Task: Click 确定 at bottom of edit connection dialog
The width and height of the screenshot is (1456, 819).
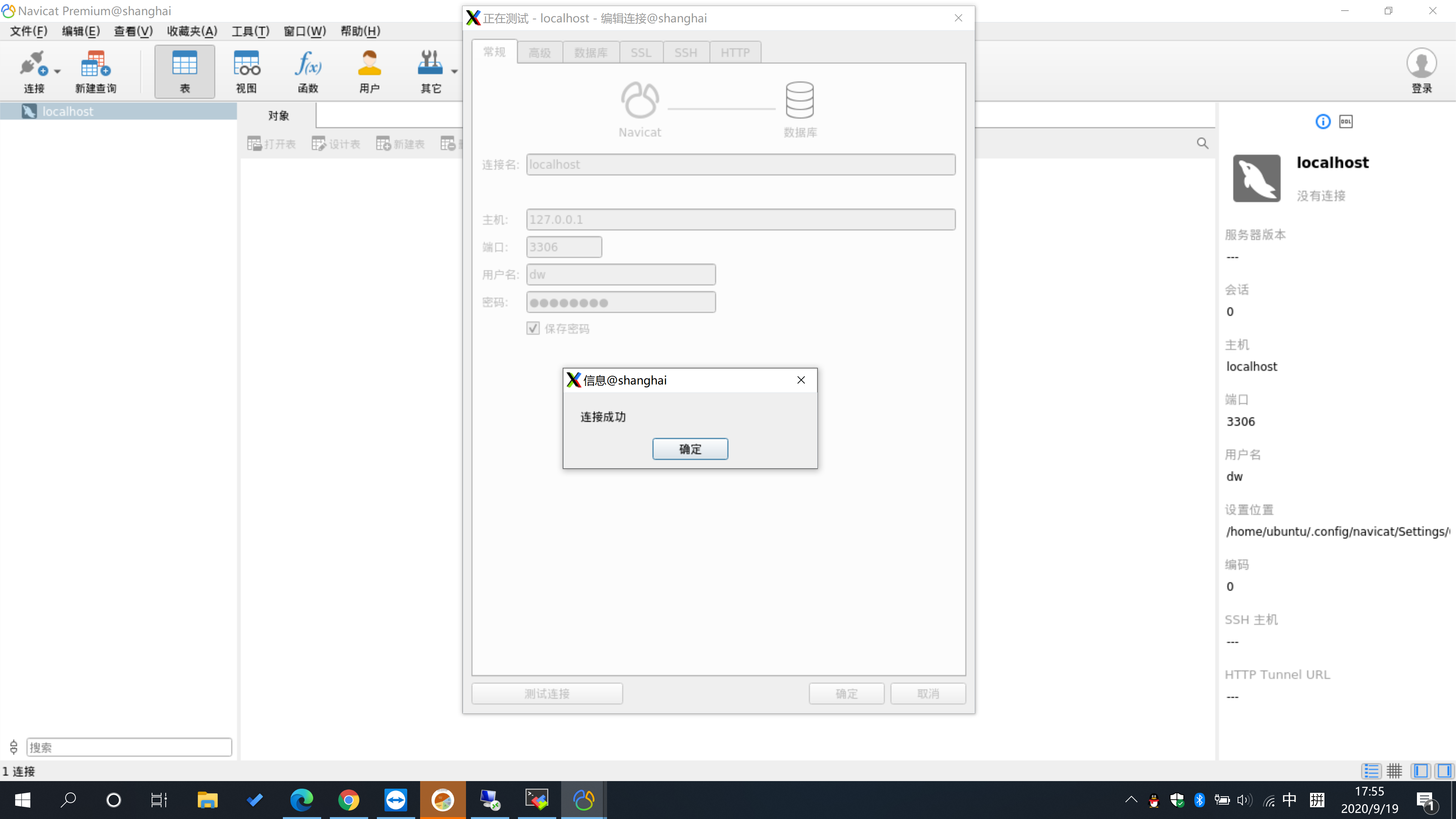Action: 846,693
